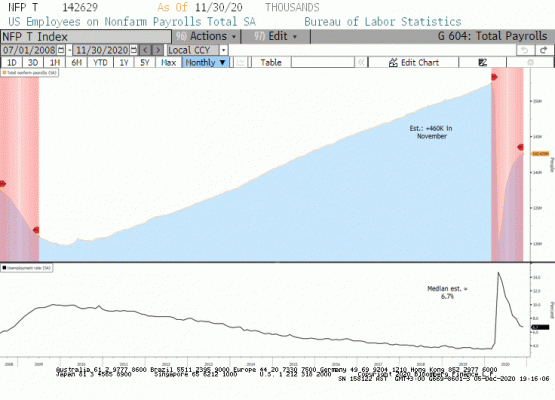The width and height of the screenshot is (555, 400).
Task: Click the red marker at the latest payrolls value
Action: click(x=520, y=147)
